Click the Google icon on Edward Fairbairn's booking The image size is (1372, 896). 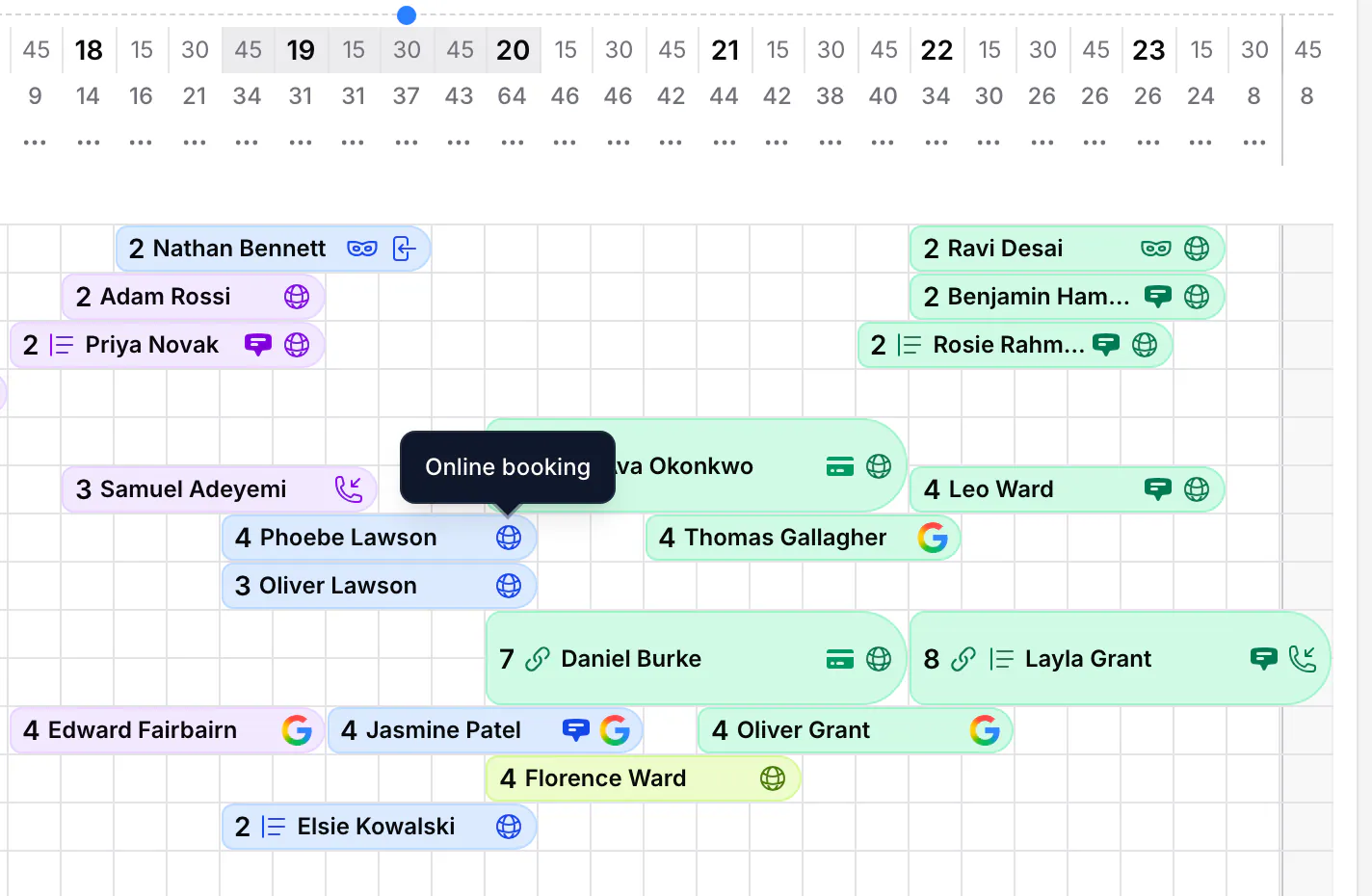297,730
